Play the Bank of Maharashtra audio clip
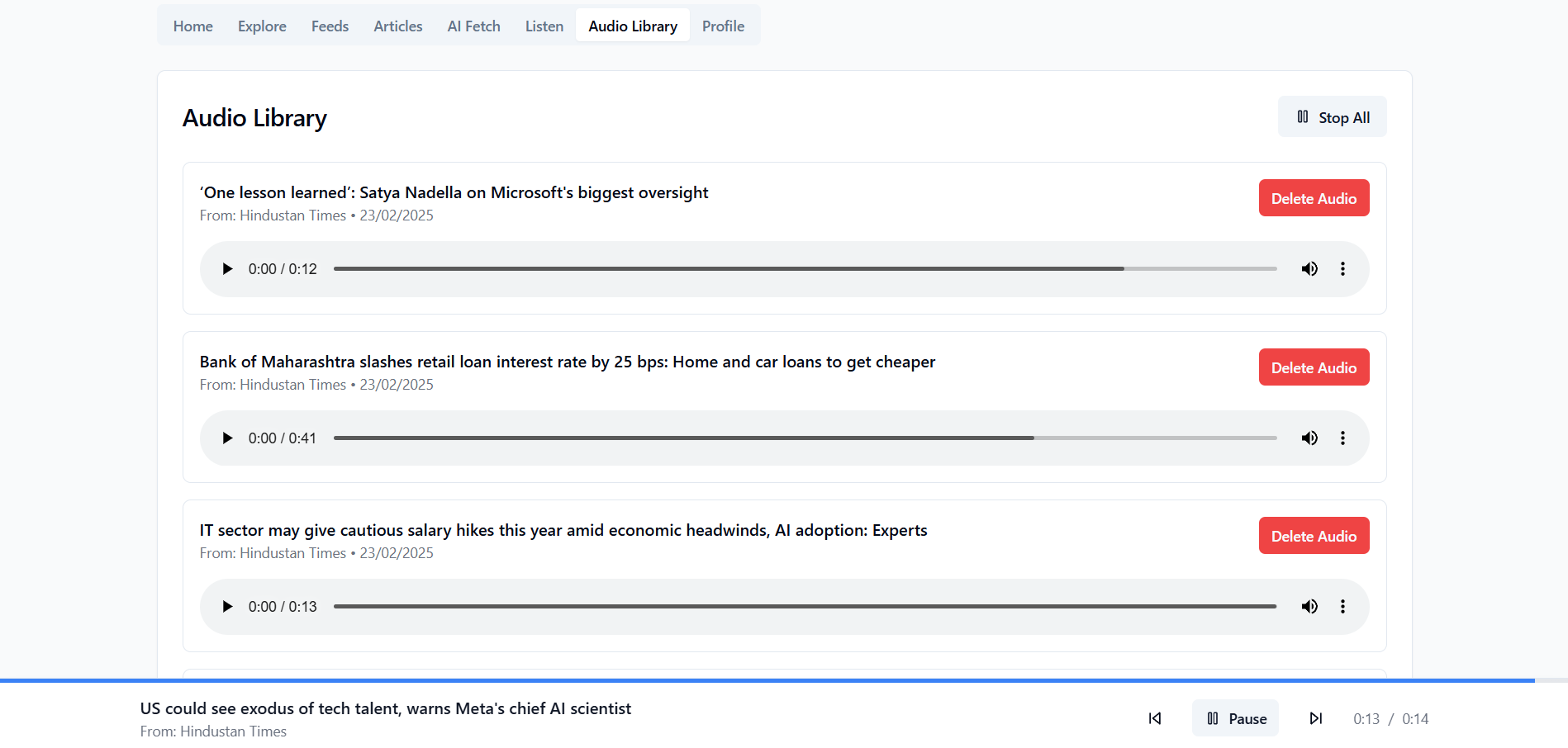The height and width of the screenshot is (748, 1568). click(x=227, y=438)
